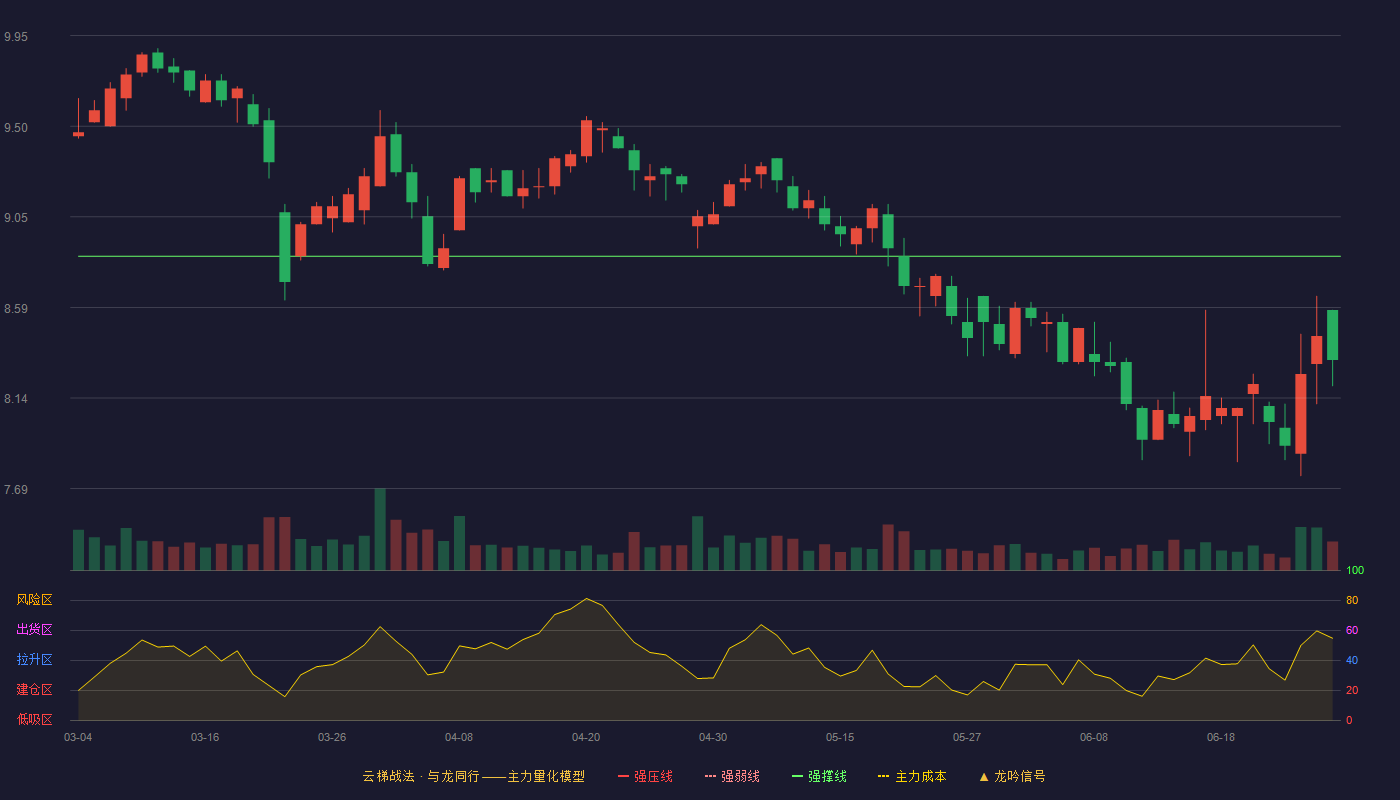Click the 风险区 zone label
The image size is (1400, 800).
pos(34,600)
